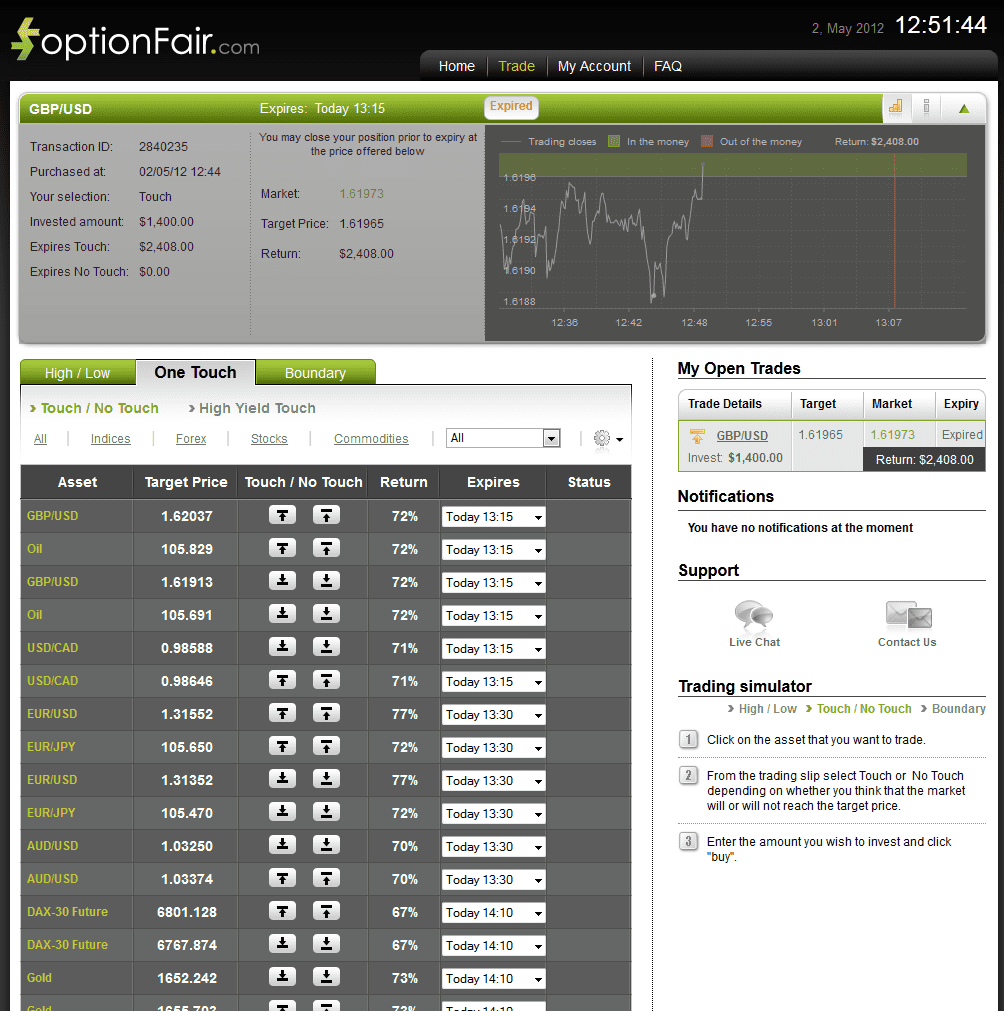1004x1011 pixels.
Task: Select Touch arrow for GBP/USD at 1.62037
Action: point(282,515)
